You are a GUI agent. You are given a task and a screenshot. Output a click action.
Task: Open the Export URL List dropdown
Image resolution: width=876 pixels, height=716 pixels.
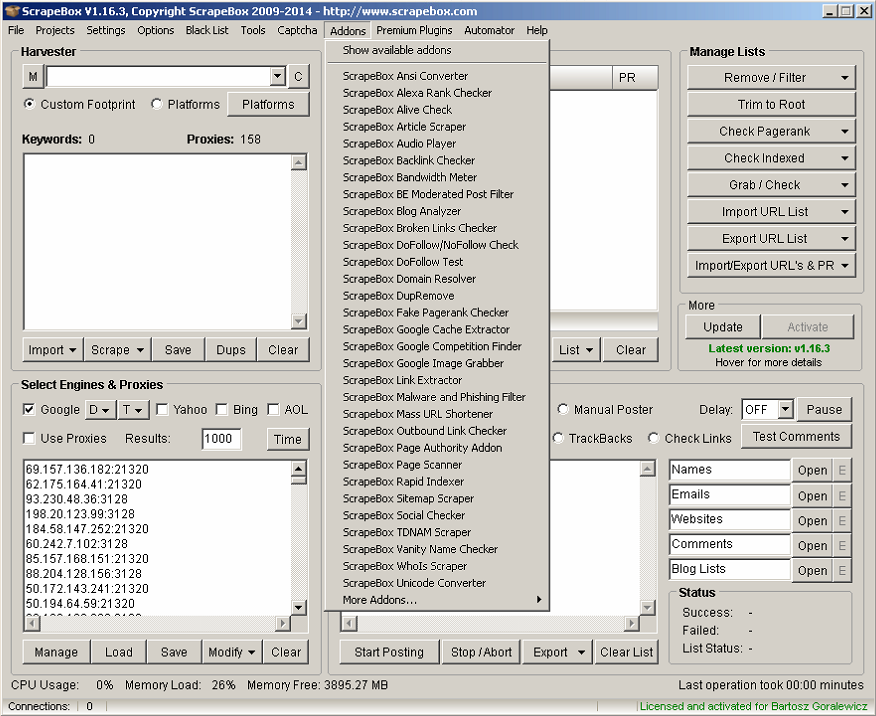pyautogui.click(x=772, y=238)
